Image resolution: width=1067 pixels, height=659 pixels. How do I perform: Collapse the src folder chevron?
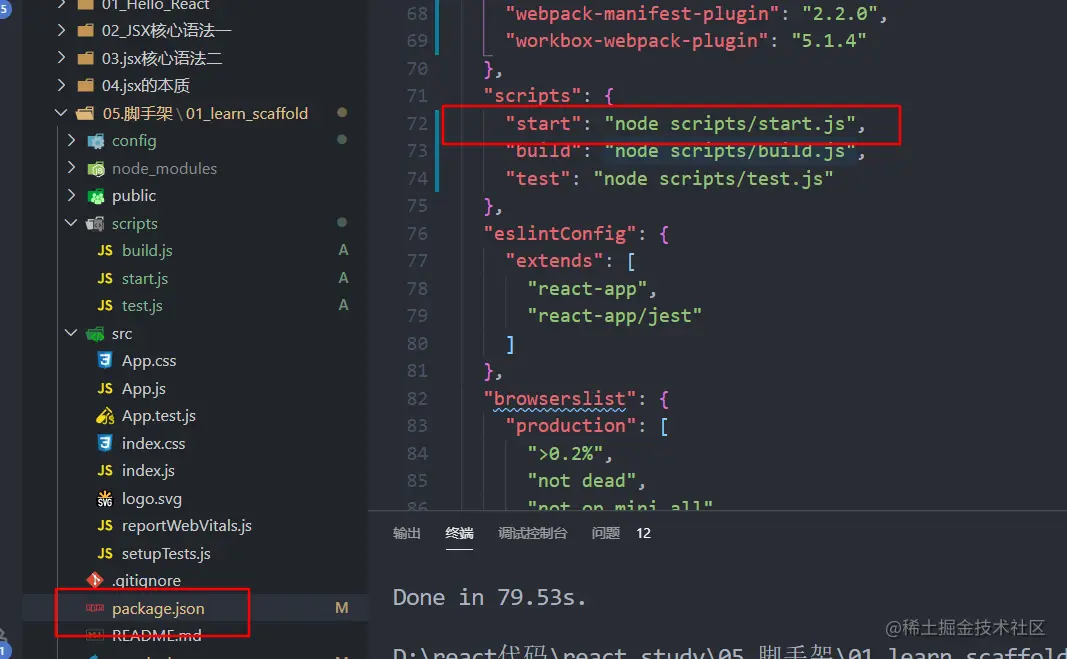pyautogui.click(x=71, y=333)
